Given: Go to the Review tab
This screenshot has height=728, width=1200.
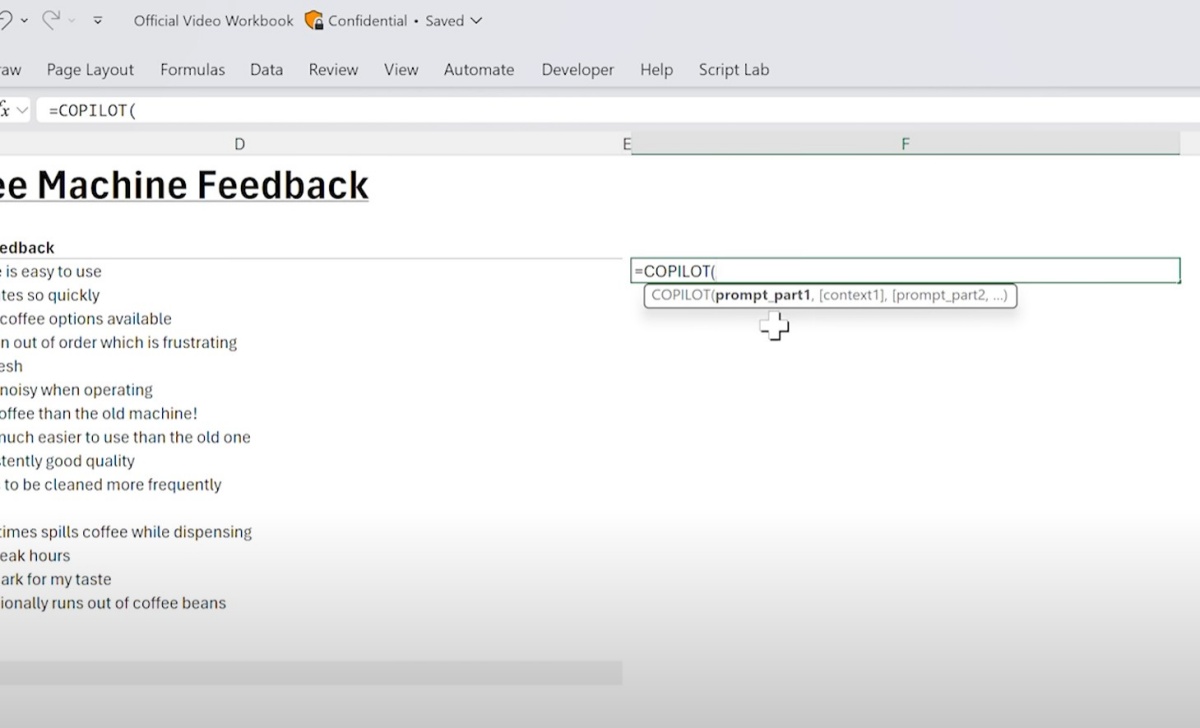Looking at the screenshot, I should [x=333, y=70].
